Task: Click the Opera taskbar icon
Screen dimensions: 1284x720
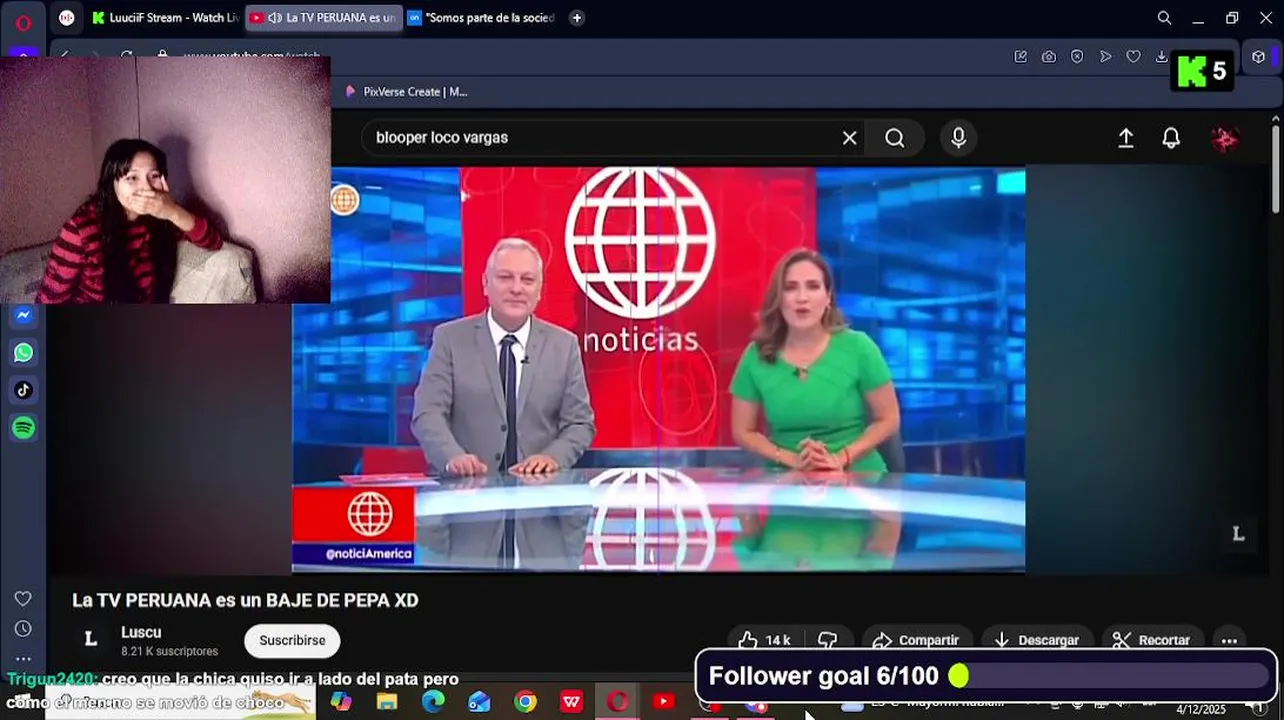Action: [618, 702]
